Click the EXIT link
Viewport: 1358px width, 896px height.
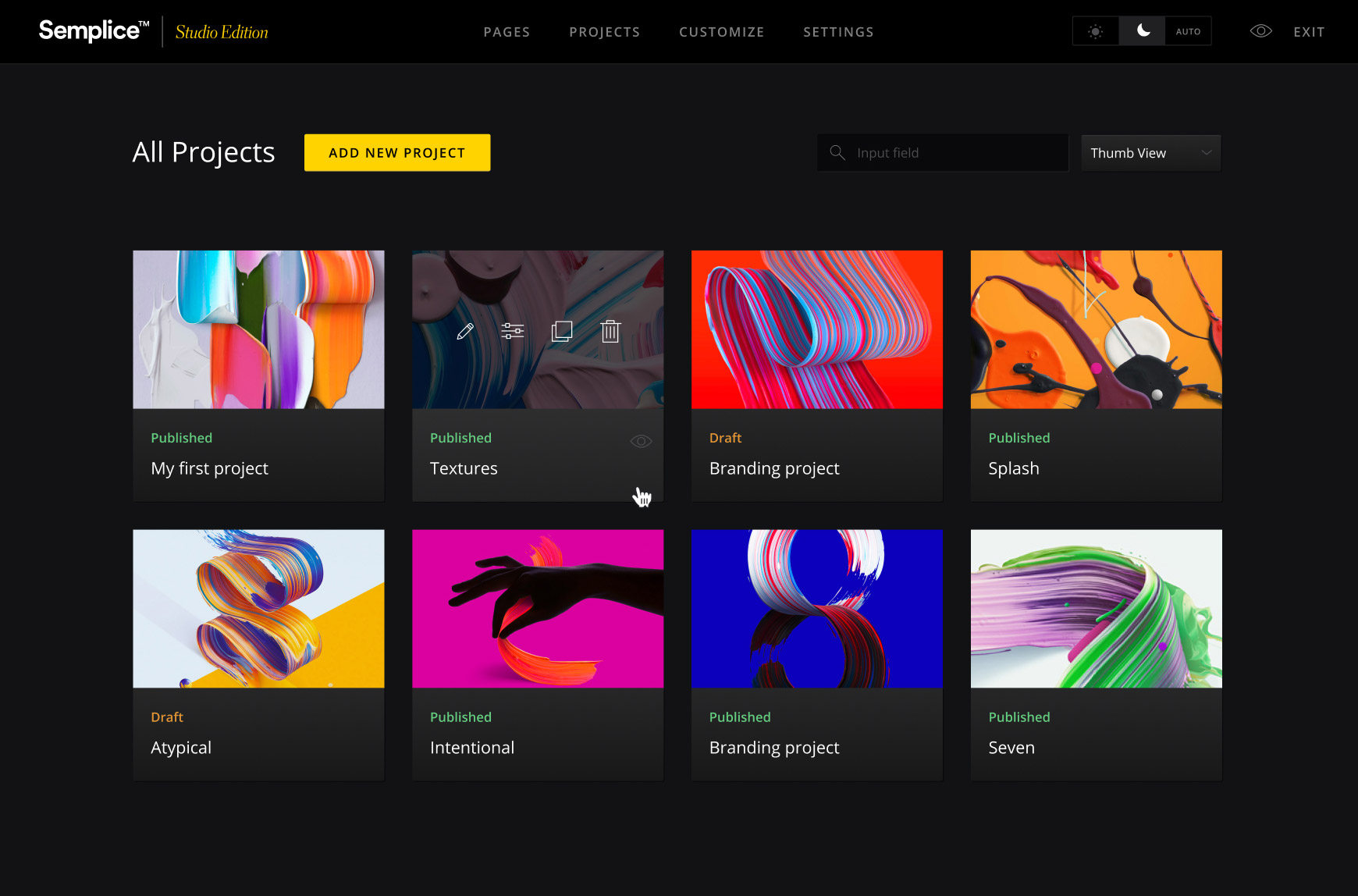1309,32
